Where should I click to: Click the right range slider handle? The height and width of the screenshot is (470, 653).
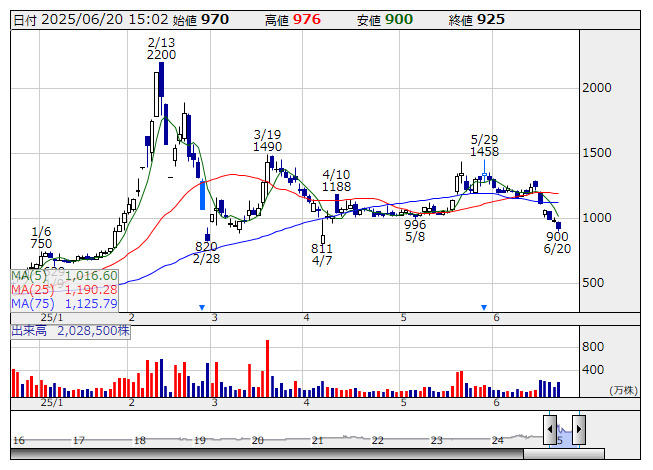(x=578, y=431)
